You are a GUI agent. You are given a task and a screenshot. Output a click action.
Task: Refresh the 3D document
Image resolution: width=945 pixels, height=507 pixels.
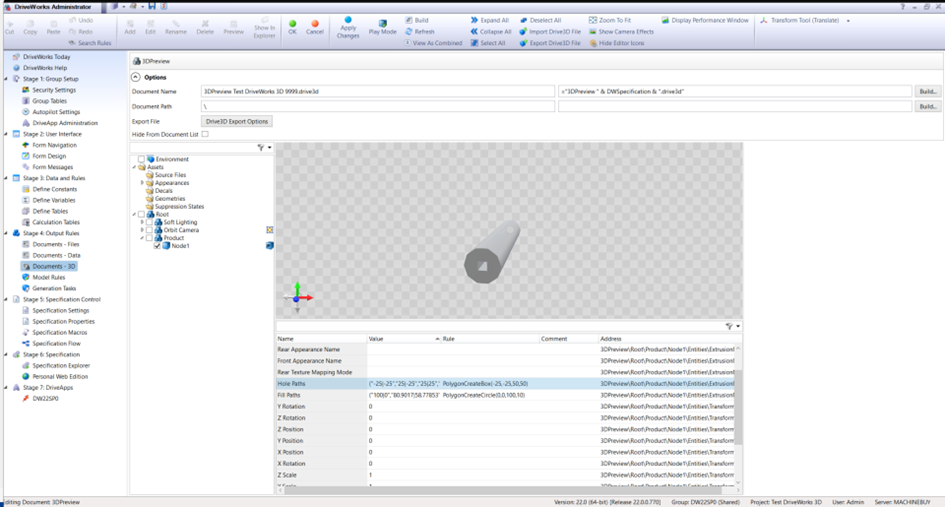tap(419, 31)
